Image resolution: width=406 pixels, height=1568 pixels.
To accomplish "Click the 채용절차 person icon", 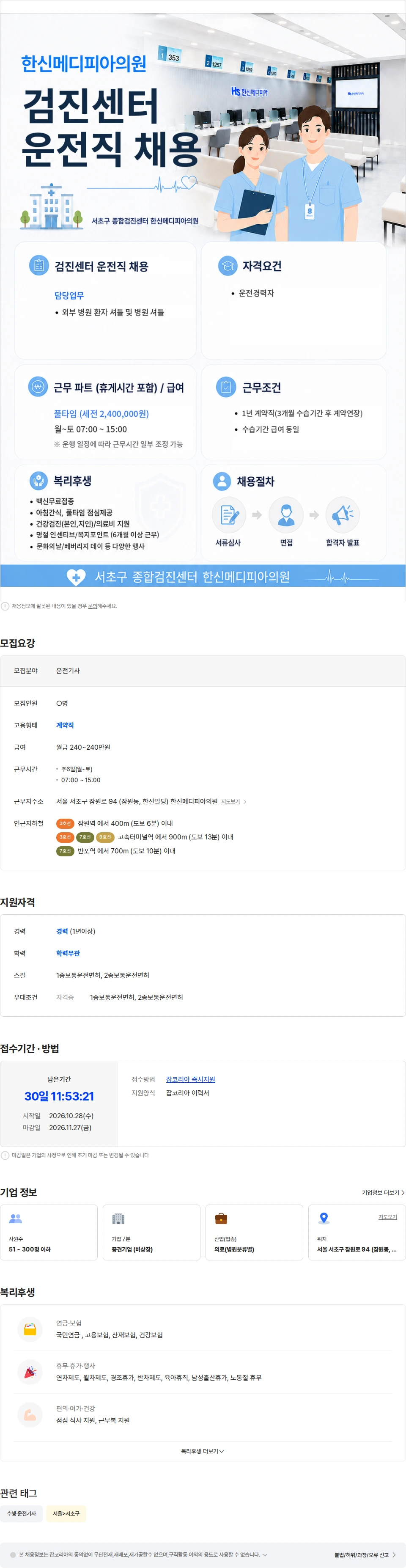I will tap(222, 481).
